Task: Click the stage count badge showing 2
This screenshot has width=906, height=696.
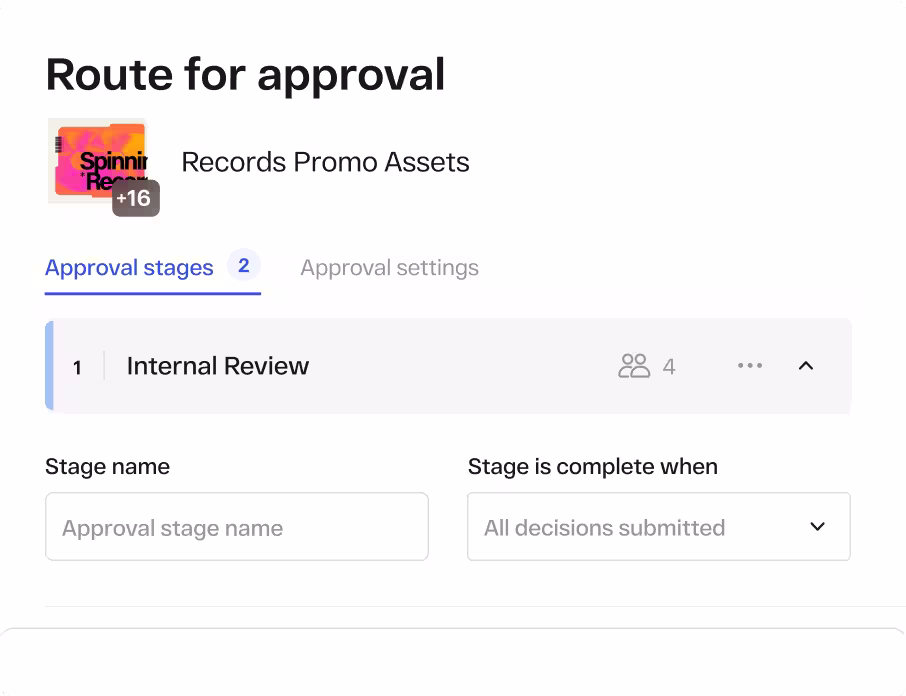Action: pos(243,266)
